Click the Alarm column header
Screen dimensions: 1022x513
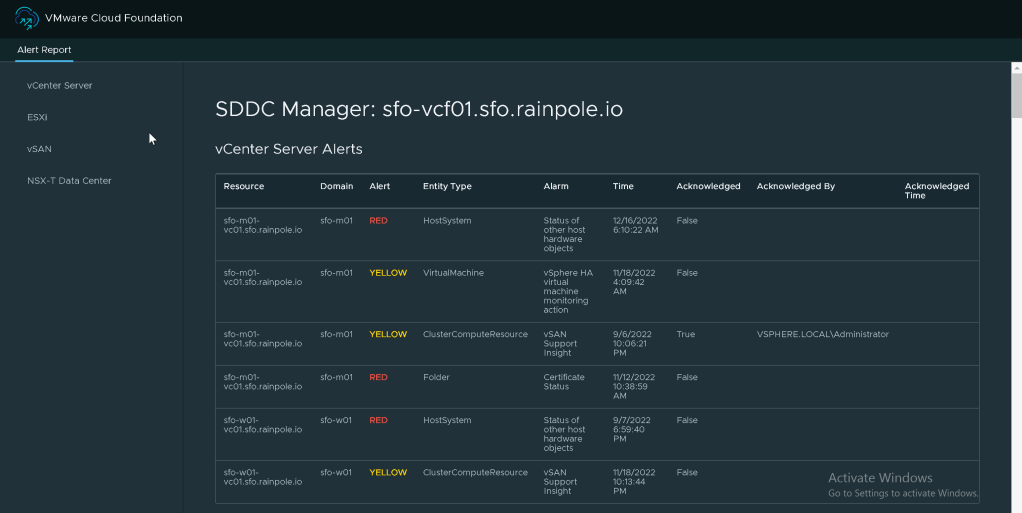(x=556, y=186)
